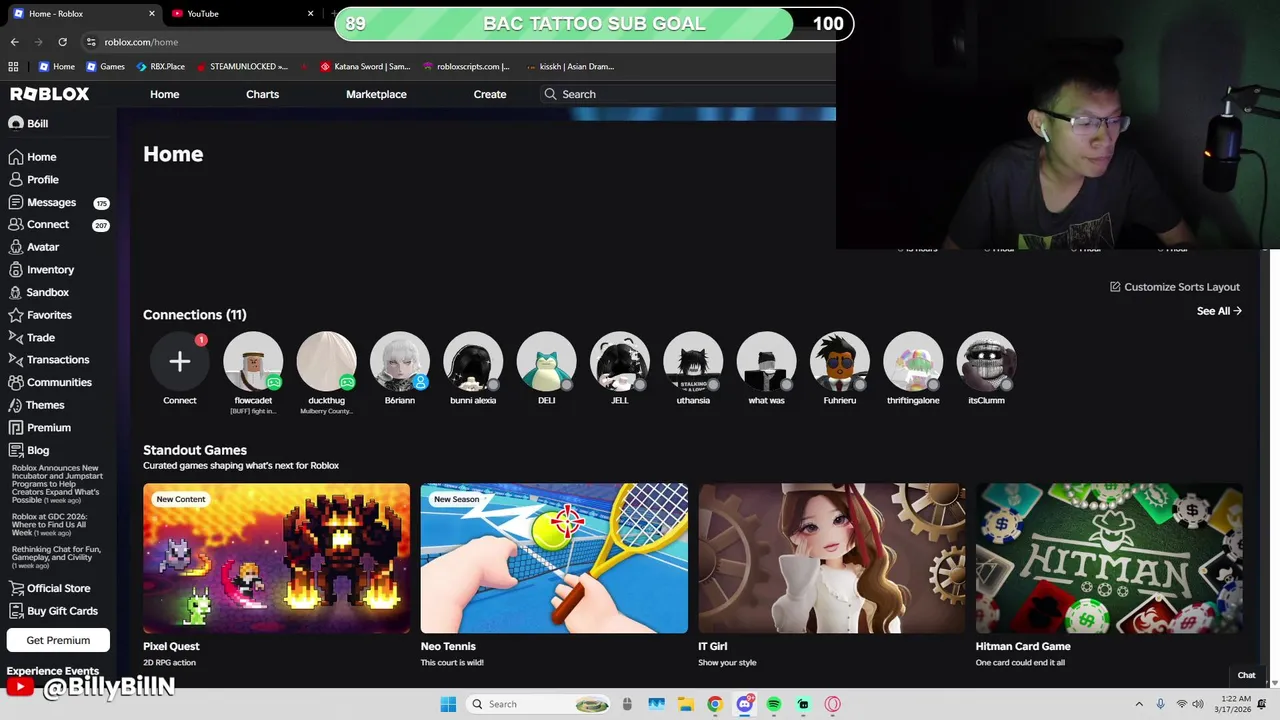Viewport: 1280px width, 720px height.
Task: Open the Chat panel button
Action: tap(1246, 675)
